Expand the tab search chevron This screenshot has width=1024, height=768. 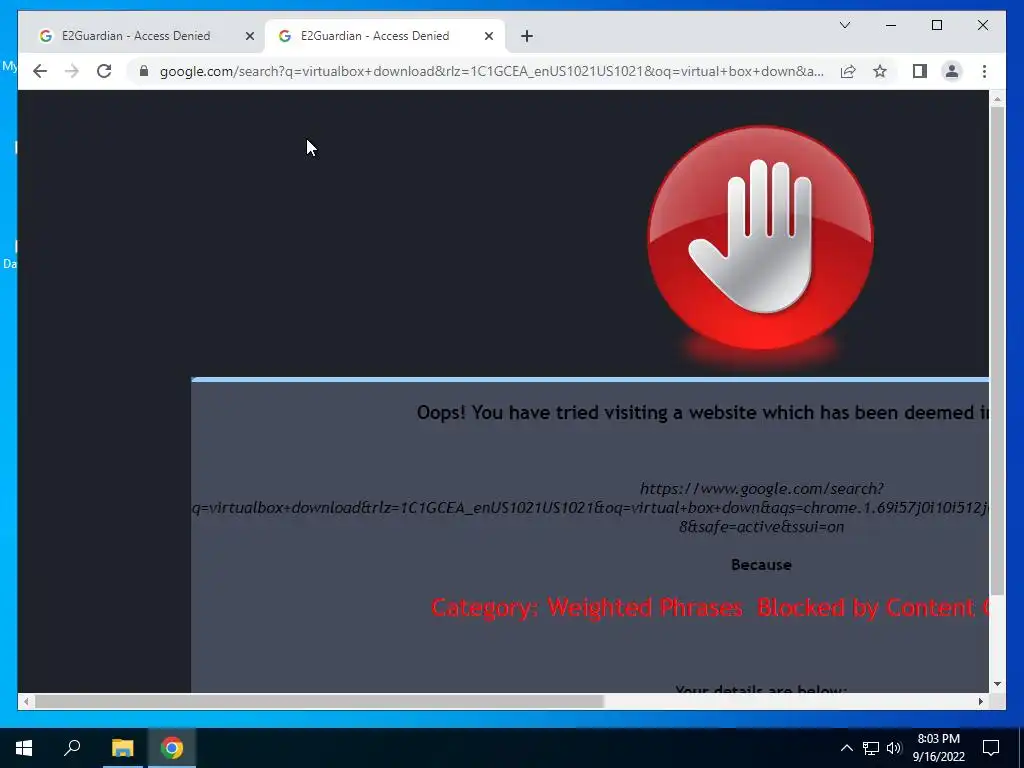[844, 25]
